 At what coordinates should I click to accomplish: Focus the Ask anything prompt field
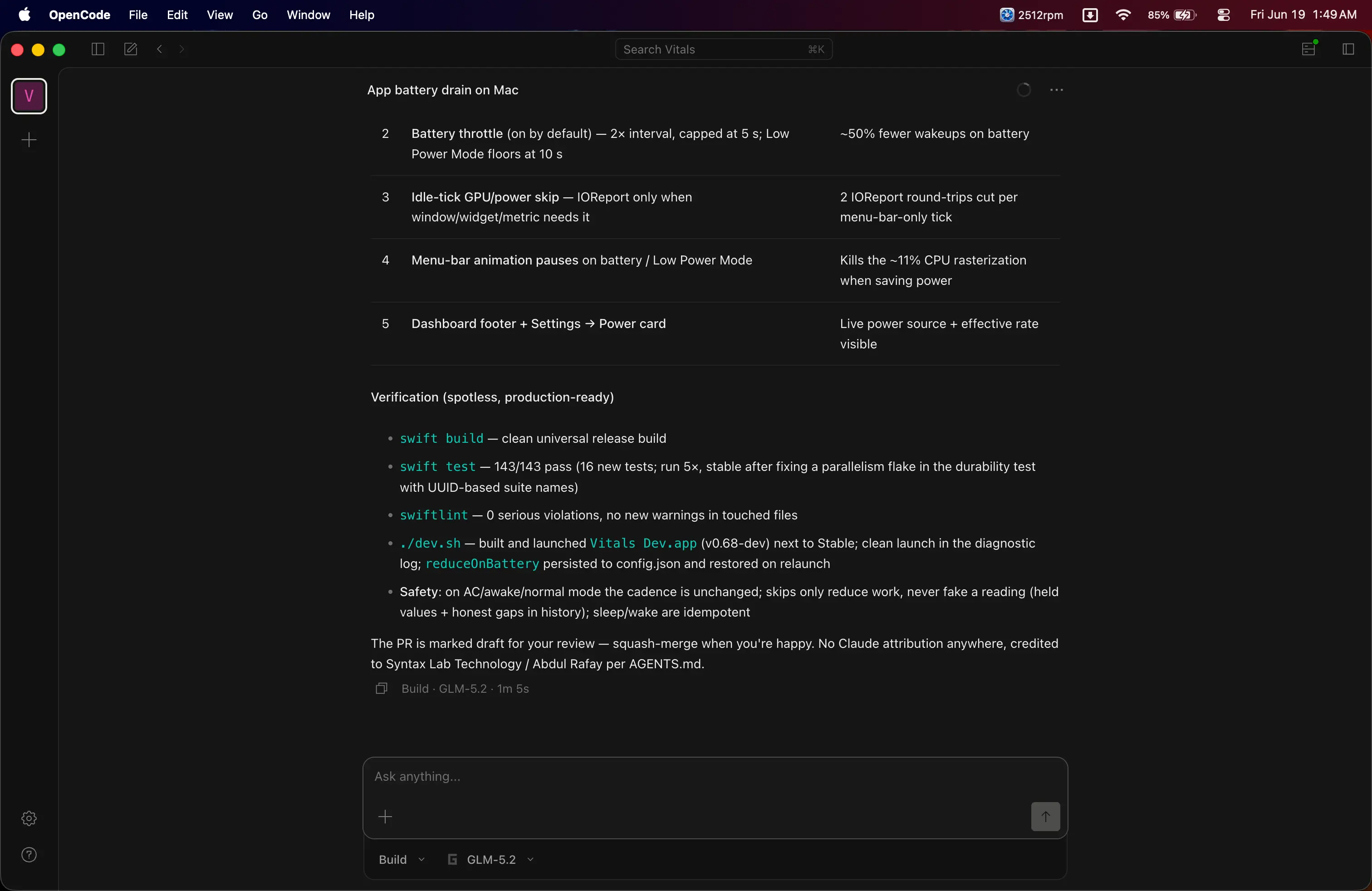[715, 777]
